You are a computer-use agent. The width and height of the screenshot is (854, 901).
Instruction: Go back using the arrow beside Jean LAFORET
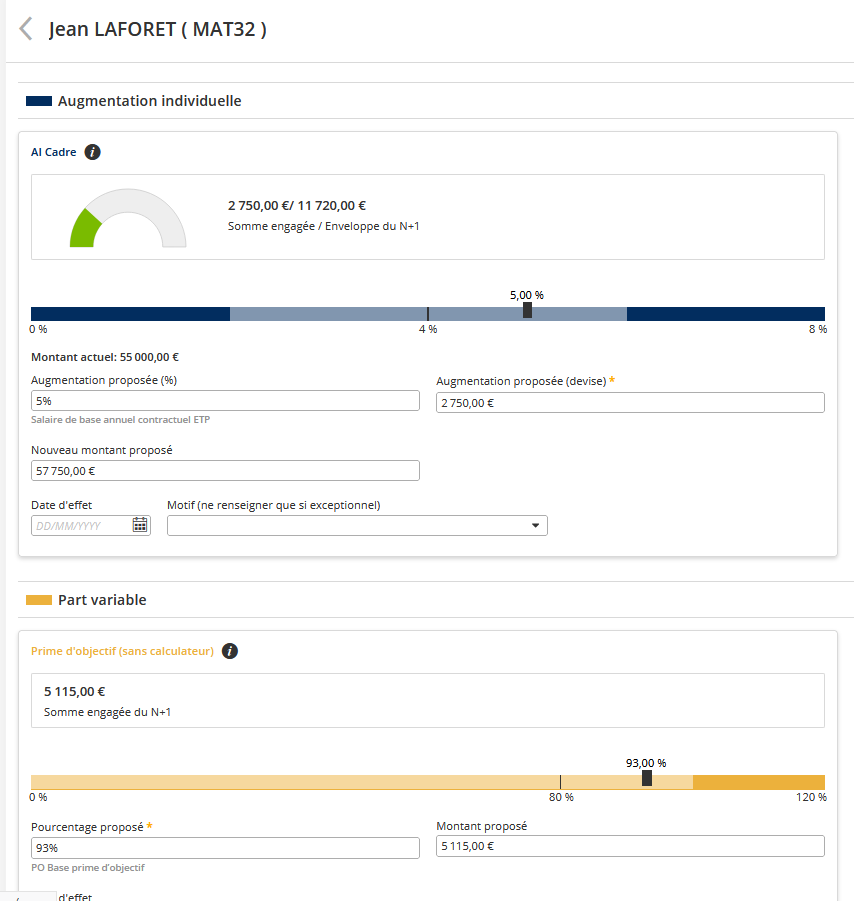[x=26, y=29]
